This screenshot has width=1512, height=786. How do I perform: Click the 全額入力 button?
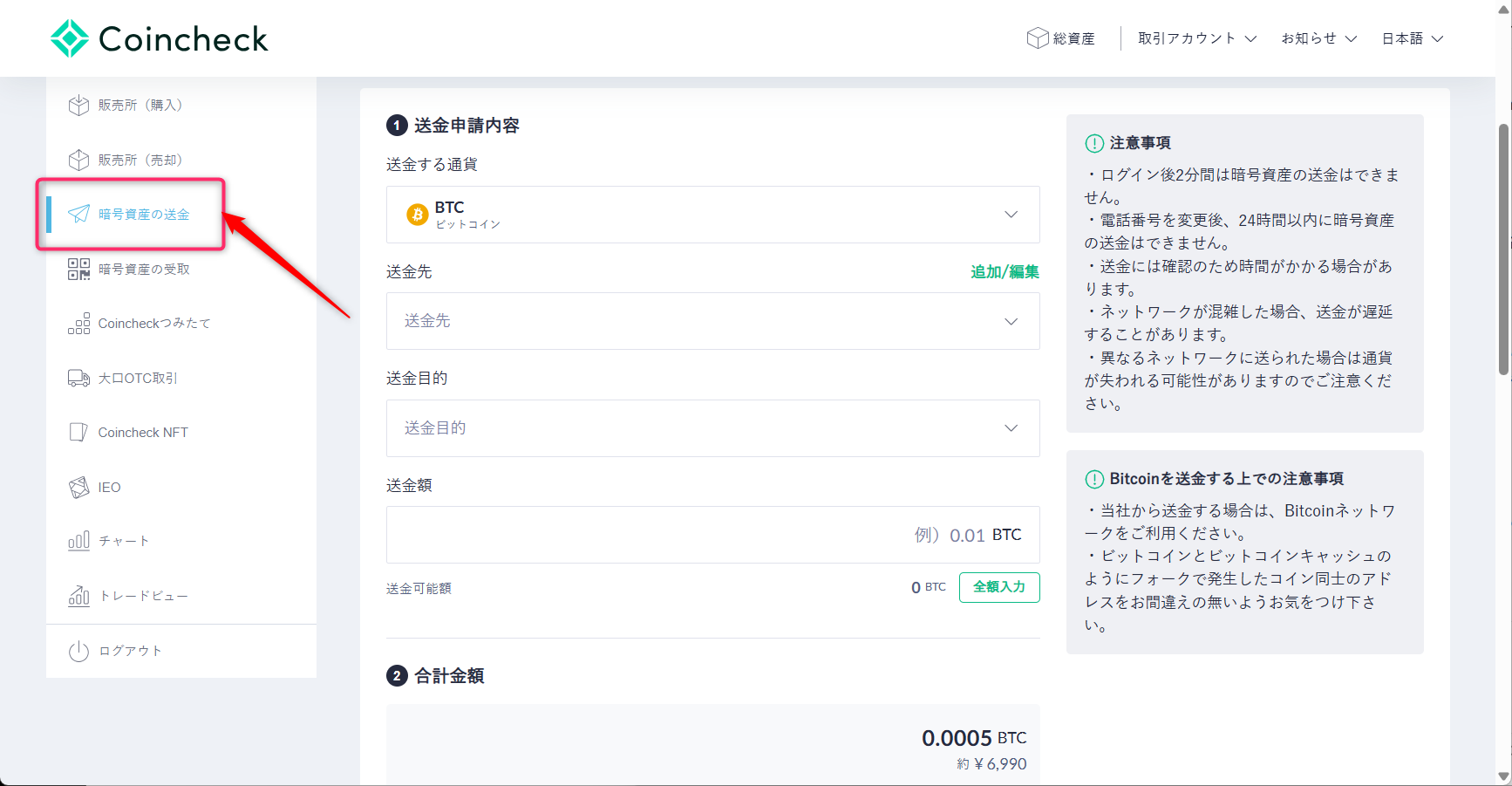(999, 587)
